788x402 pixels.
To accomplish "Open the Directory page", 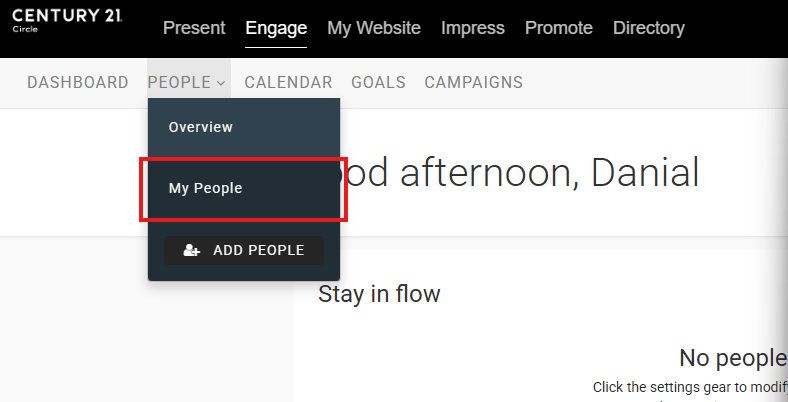I will coord(649,28).
